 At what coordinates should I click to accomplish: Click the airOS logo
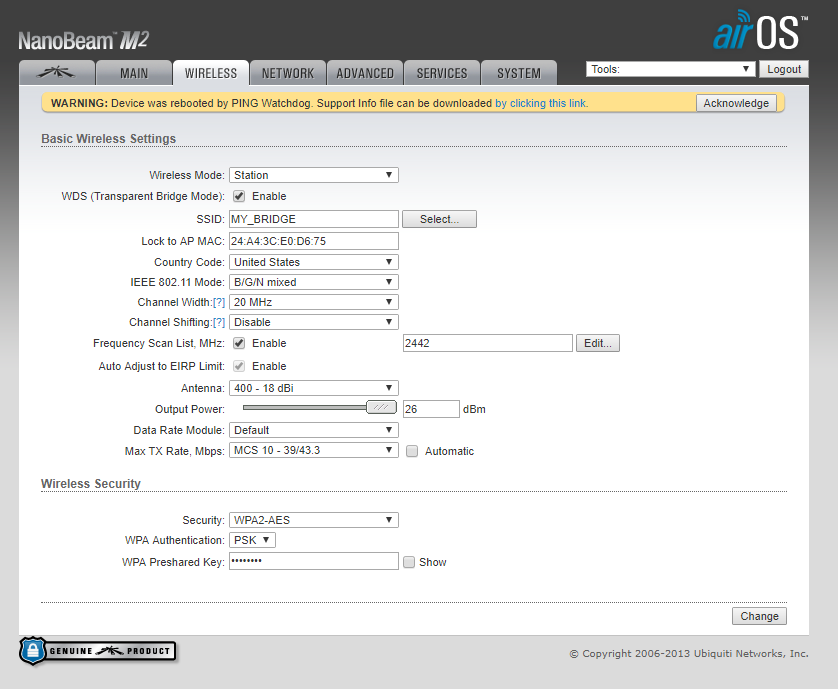tap(759, 30)
